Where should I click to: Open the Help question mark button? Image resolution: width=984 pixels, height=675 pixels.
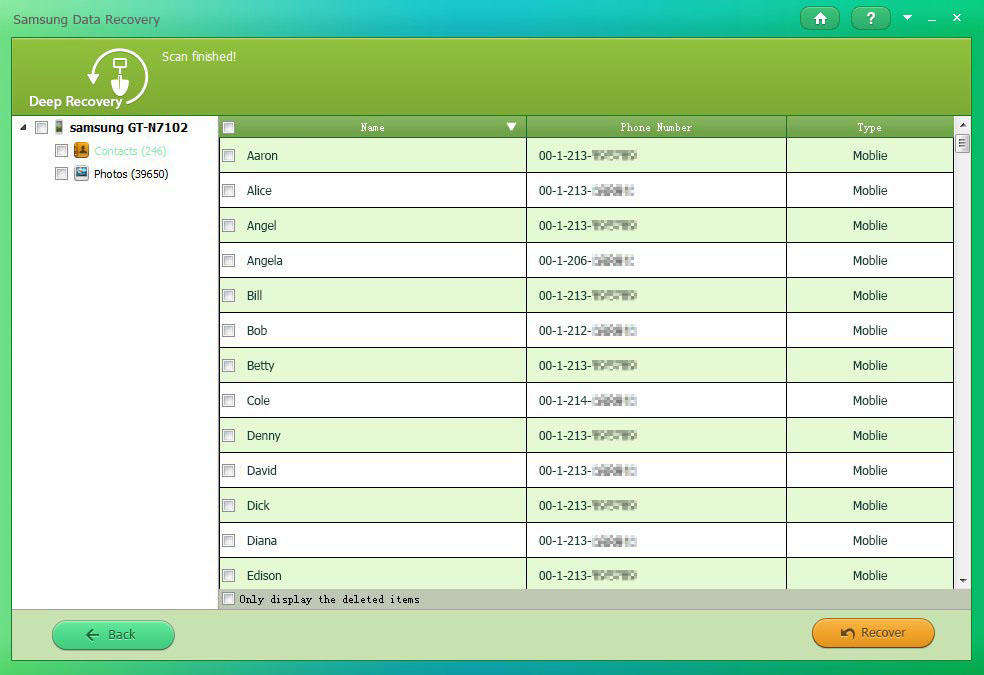870,19
